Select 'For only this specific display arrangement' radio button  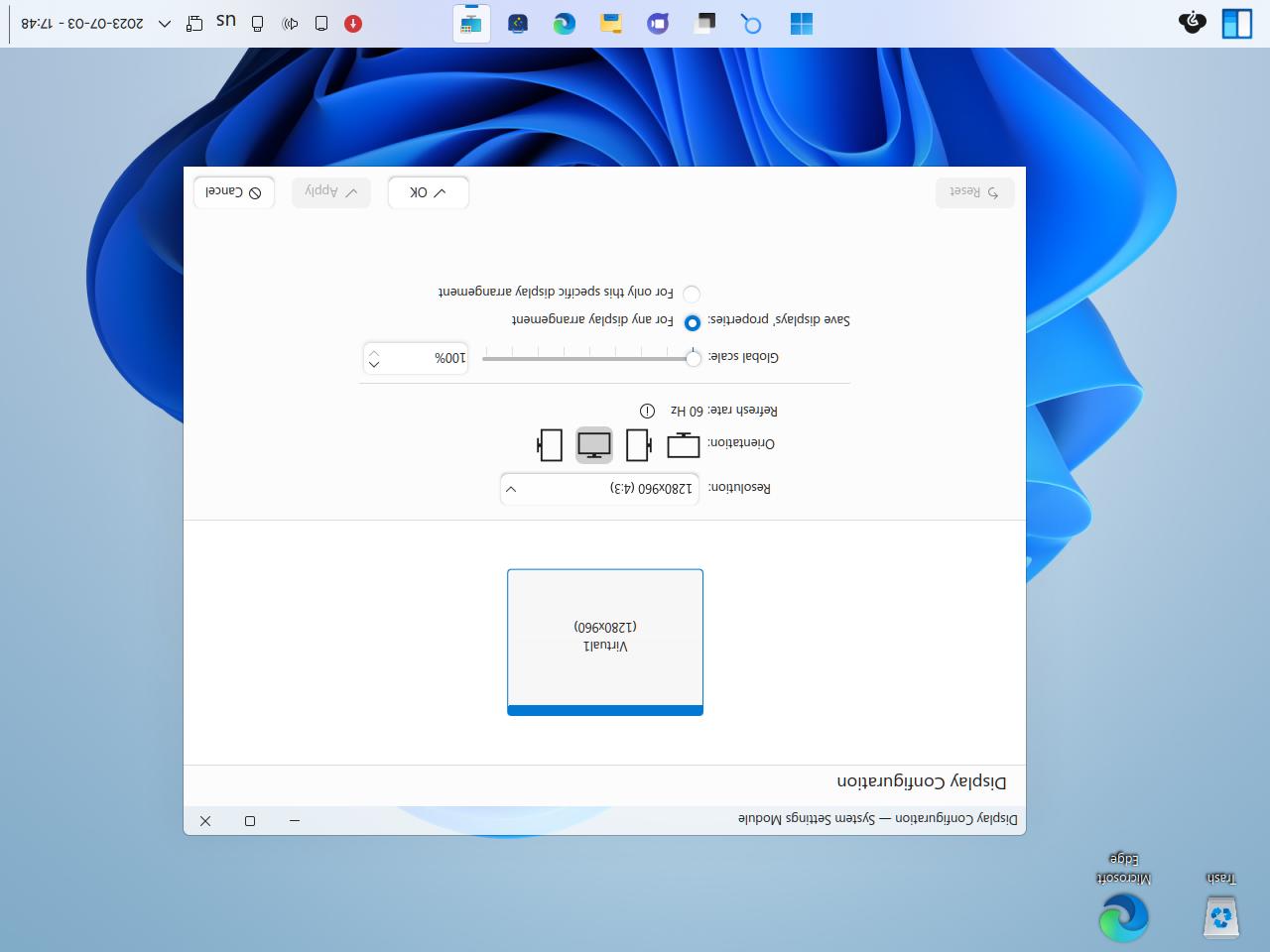693,294
